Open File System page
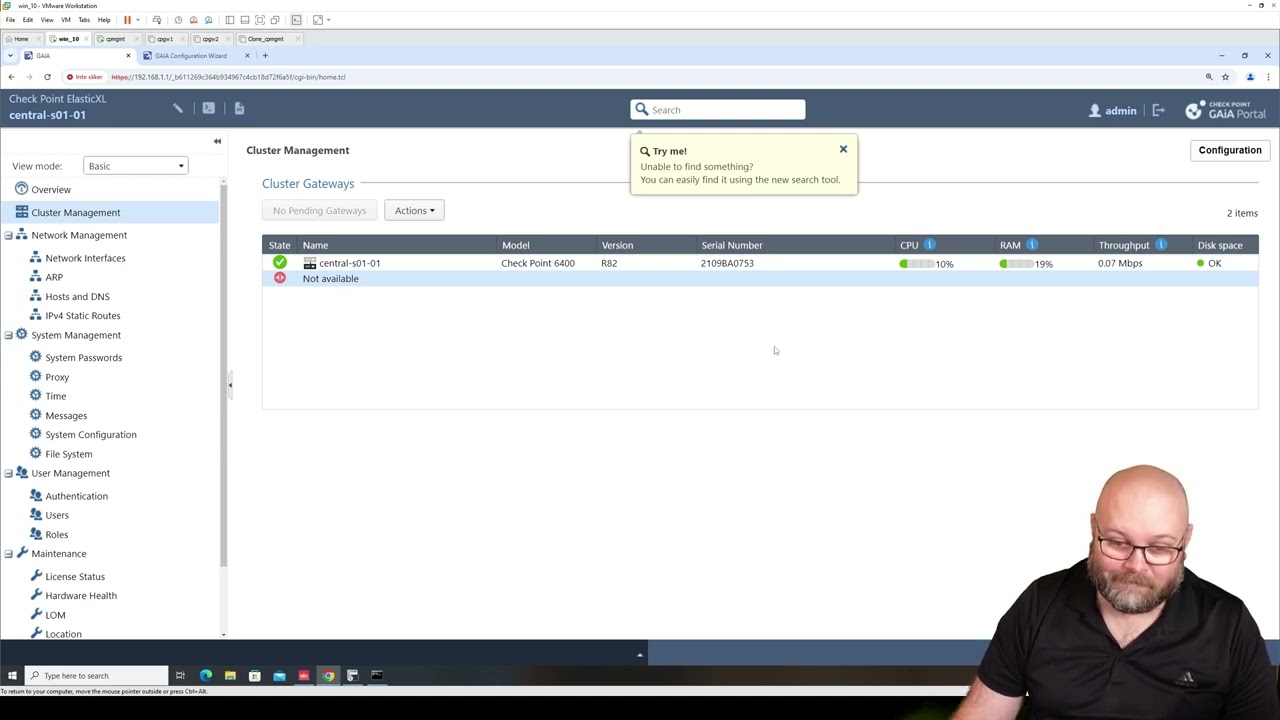 pyautogui.click(x=68, y=454)
